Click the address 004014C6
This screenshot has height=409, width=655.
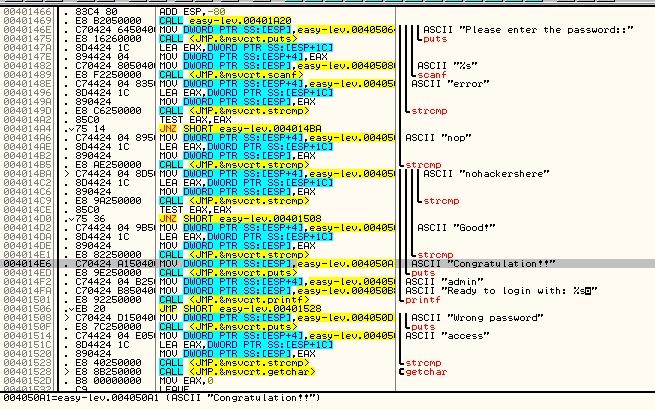pos(28,191)
